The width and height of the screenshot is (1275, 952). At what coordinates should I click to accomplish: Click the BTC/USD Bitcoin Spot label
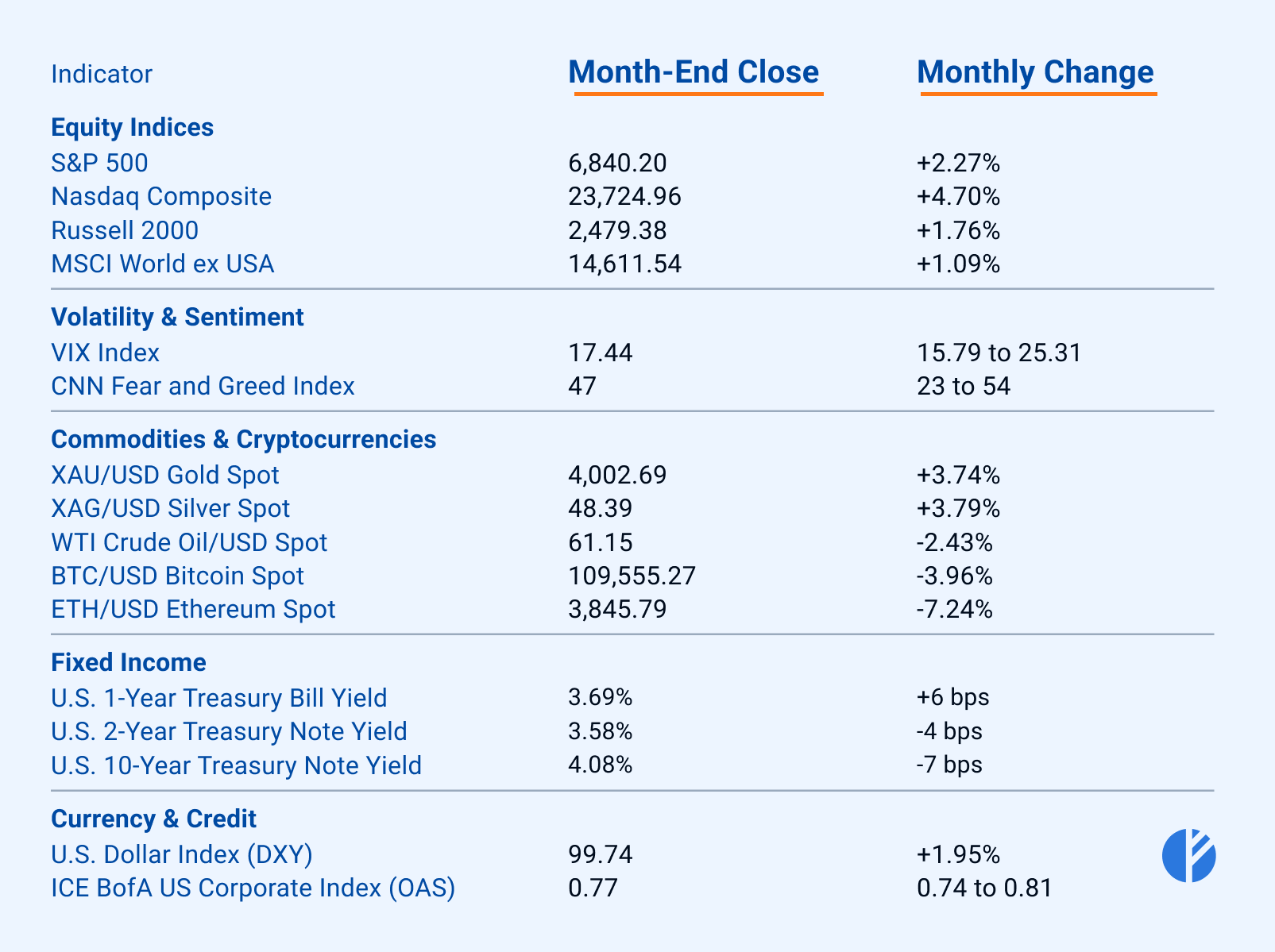coord(177,576)
